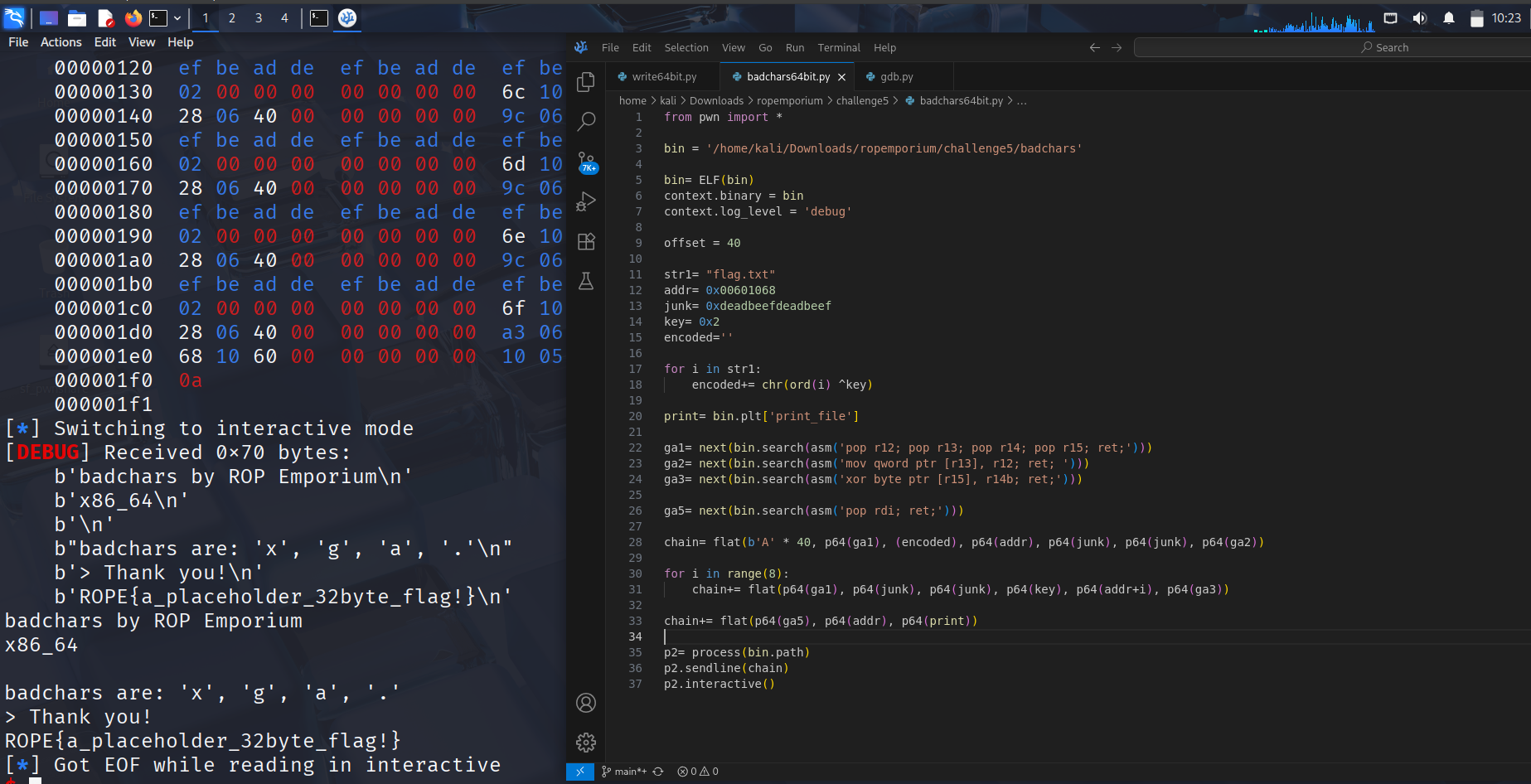Click the battery indicator in the tray
The height and width of the screenshot is (784, 1531).
[x=1476, y=18]
